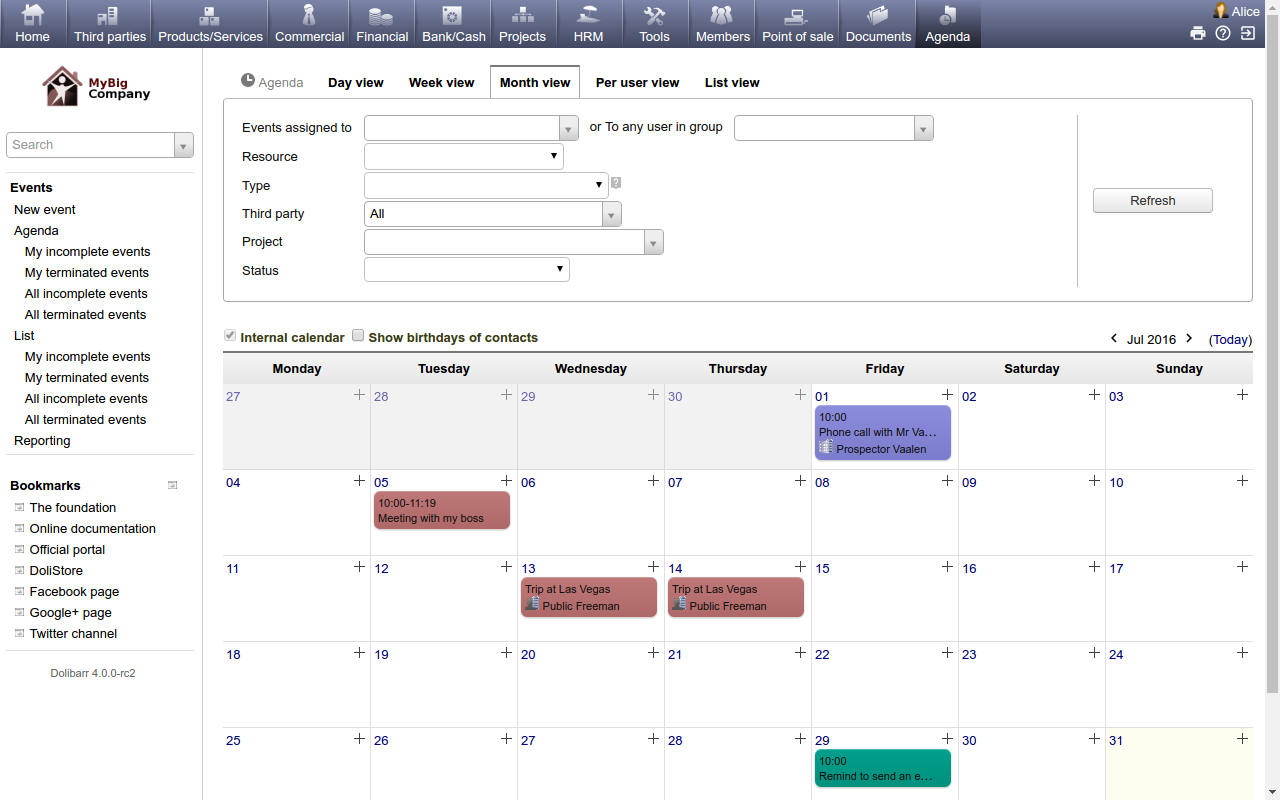
Task: Click the sidebar Search input field
Action: (91, 145)
